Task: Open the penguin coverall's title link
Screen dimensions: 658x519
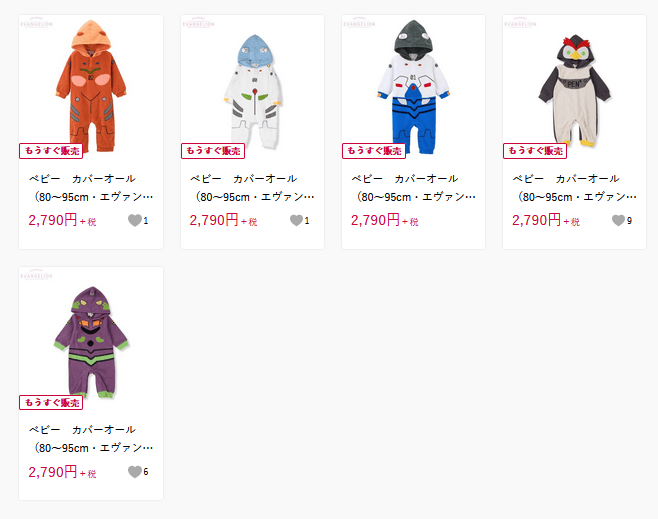Action: (574, 188)
